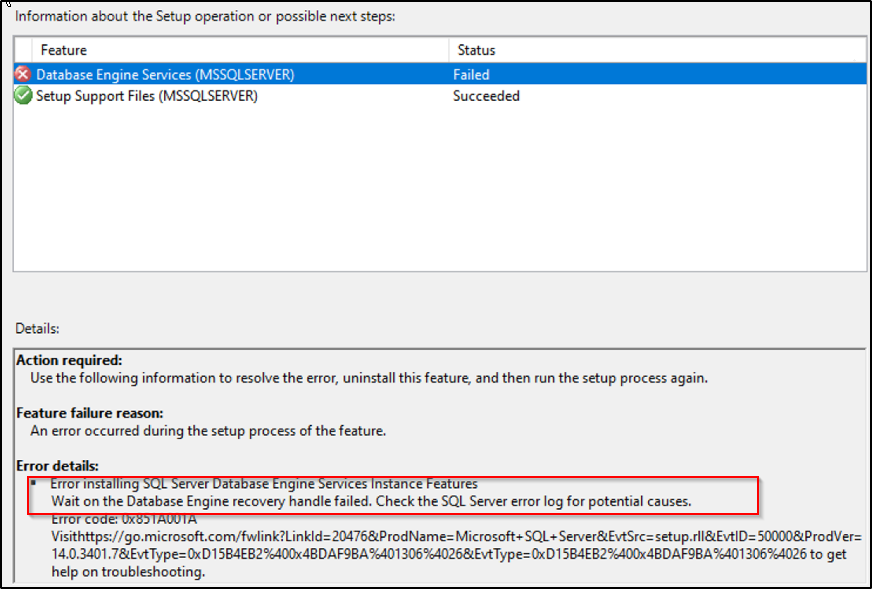Select the error code 0x851A001A text
The image size is (872, 589).
[107, 518]
